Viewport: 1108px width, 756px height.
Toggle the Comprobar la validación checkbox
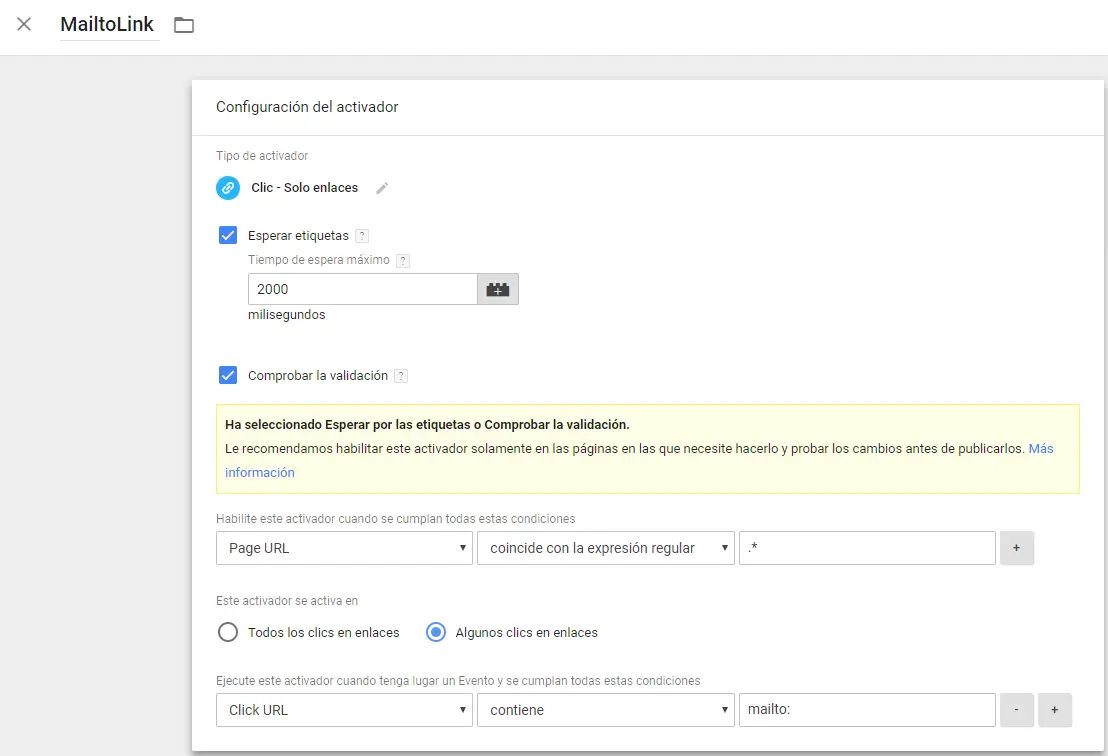pyautogui.click(x=228, y=376)
